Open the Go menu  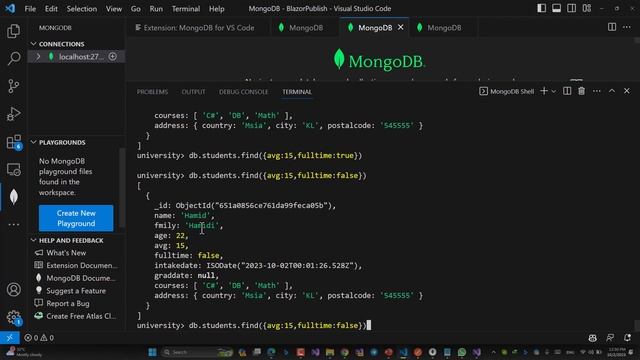[x=136, y=9]
